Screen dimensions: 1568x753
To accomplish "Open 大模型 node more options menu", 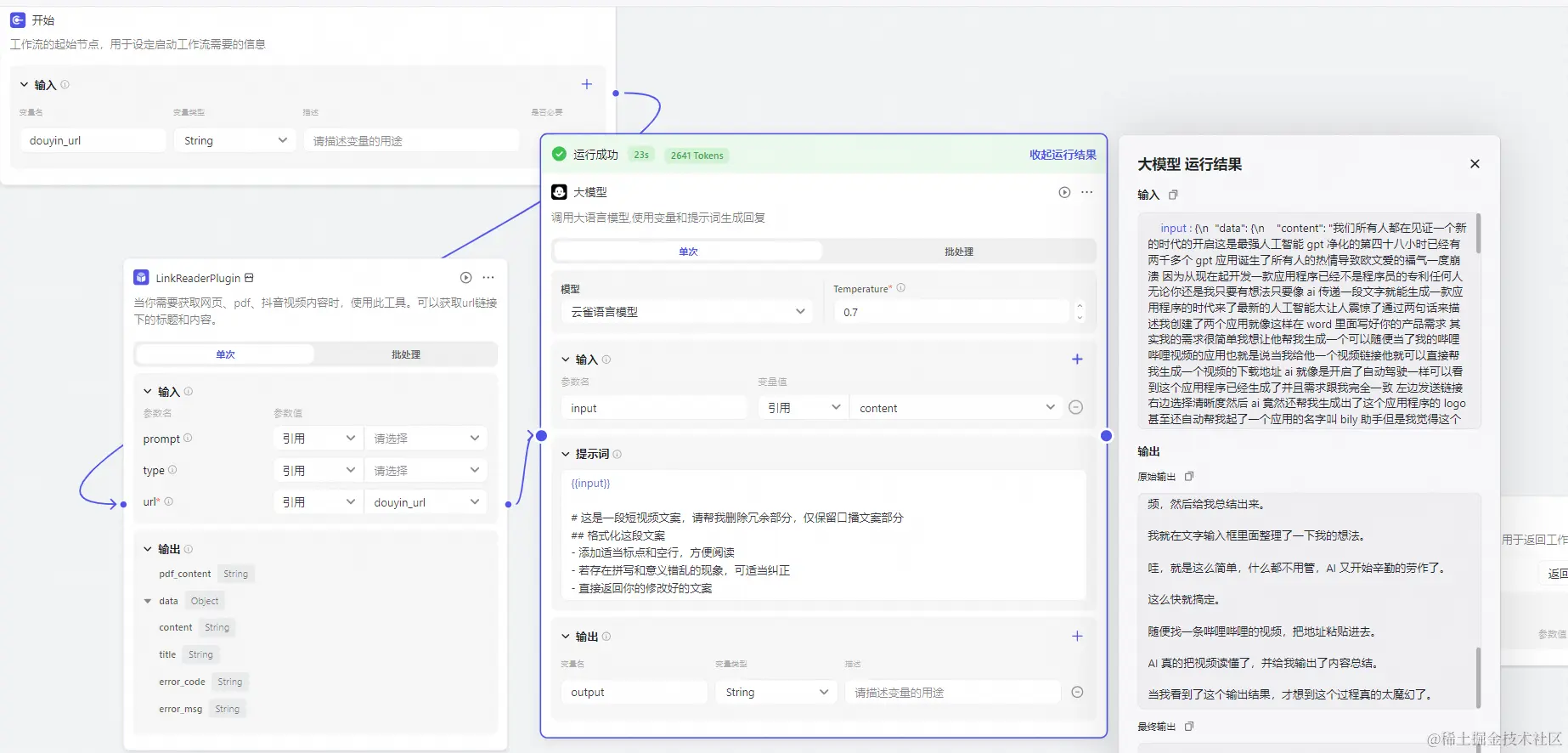I will click(x=1087, y=192).
